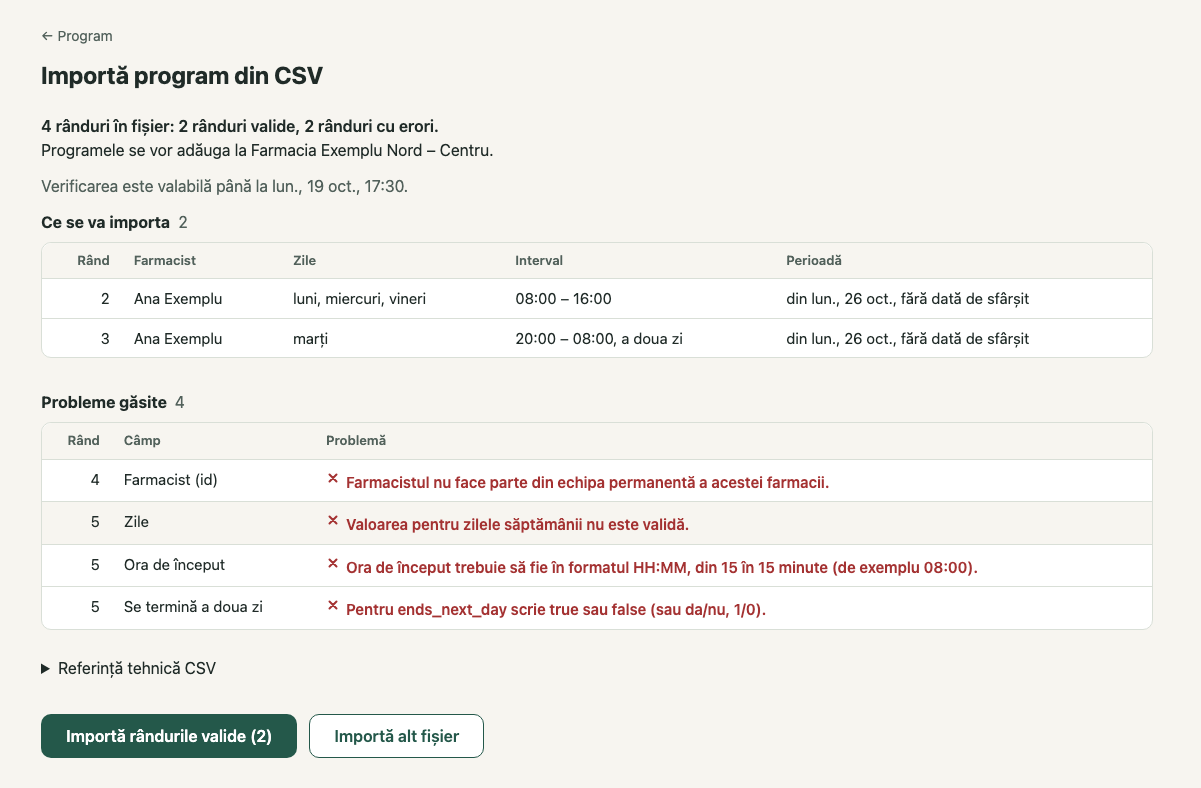
Task: Choose Importă alt fișier button
Action: [397, 736]
